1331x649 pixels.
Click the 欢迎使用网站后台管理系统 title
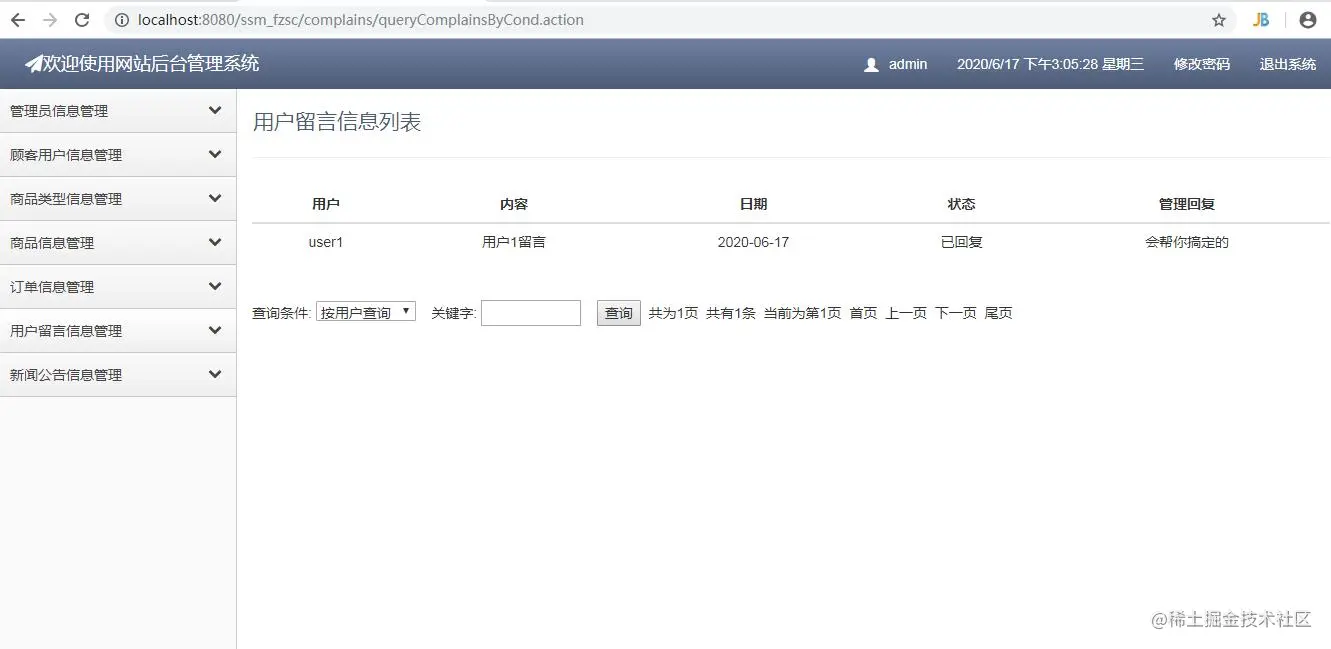click(x=151, y=64)
